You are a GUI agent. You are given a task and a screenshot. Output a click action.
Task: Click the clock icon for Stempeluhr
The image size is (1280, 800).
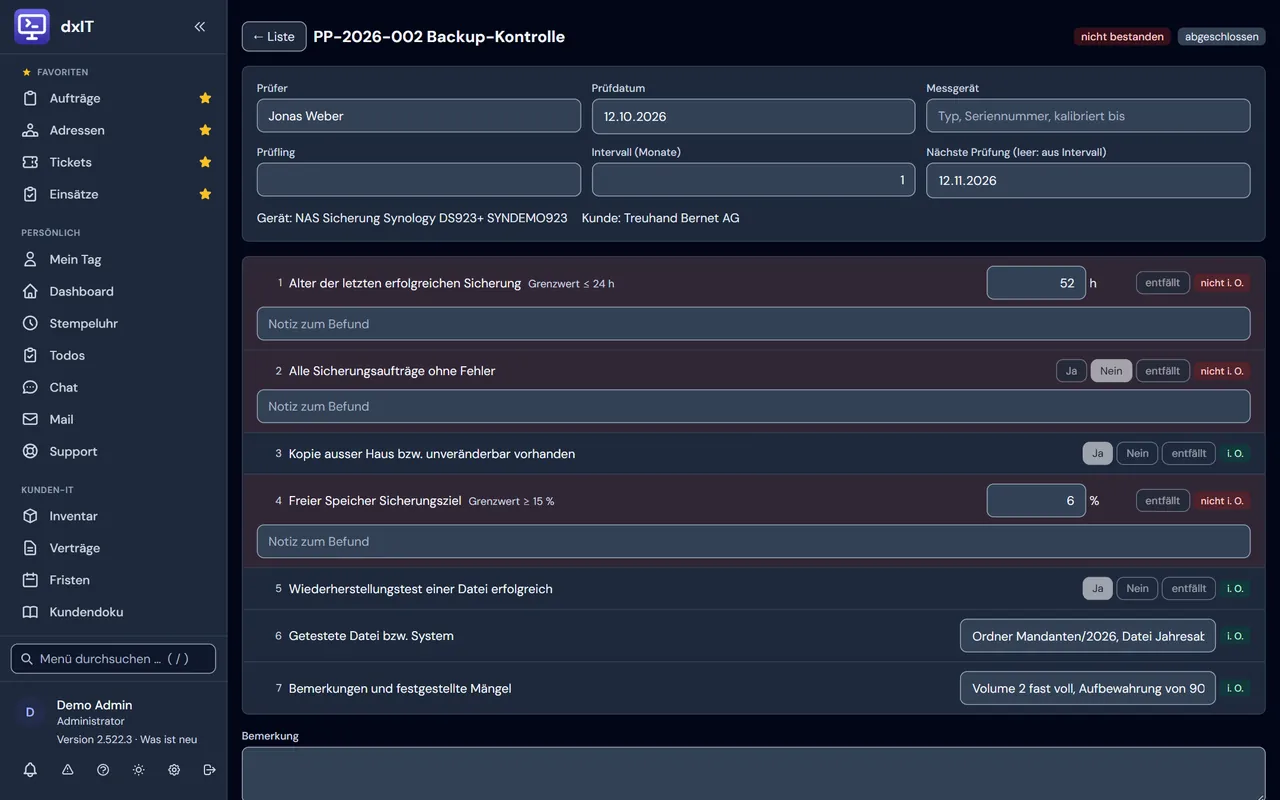30,323
